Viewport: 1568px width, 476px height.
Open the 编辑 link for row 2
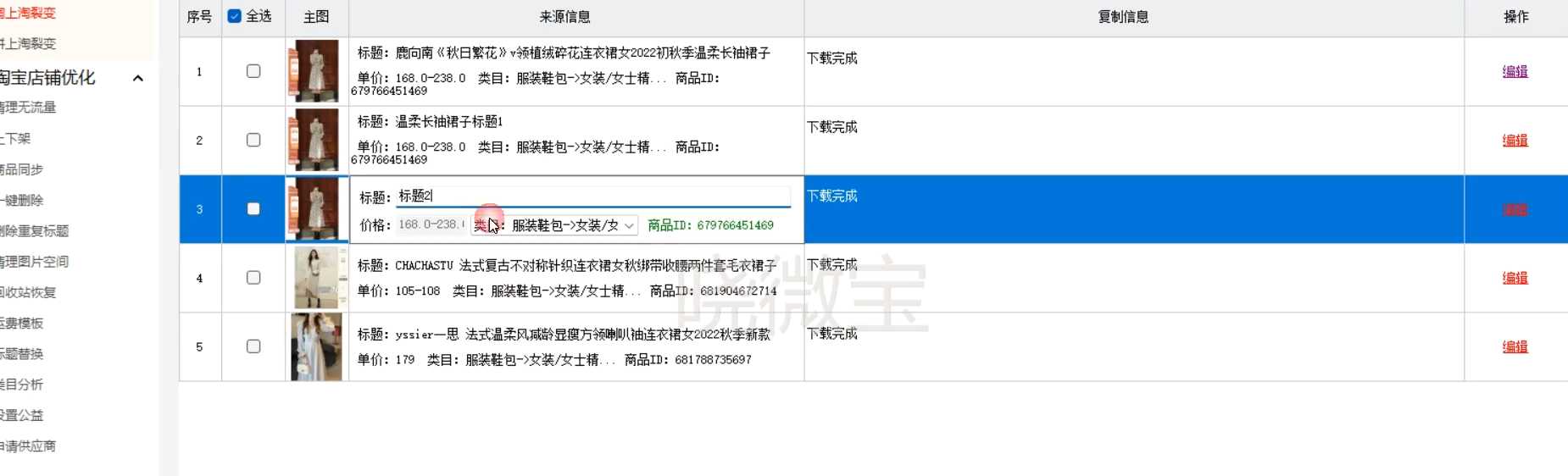click(1515, 140)
